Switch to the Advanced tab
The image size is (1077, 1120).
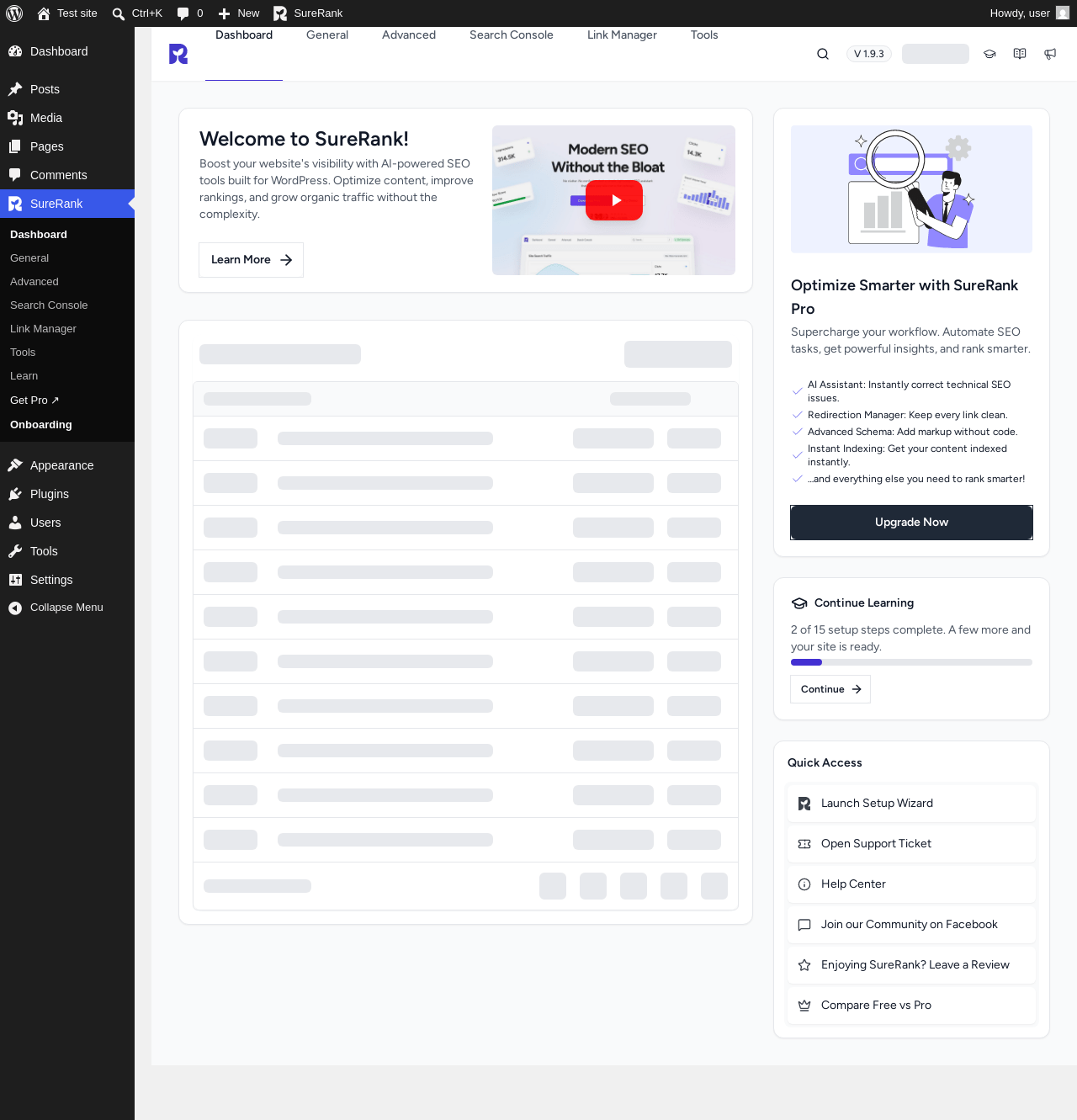point(409,35)
